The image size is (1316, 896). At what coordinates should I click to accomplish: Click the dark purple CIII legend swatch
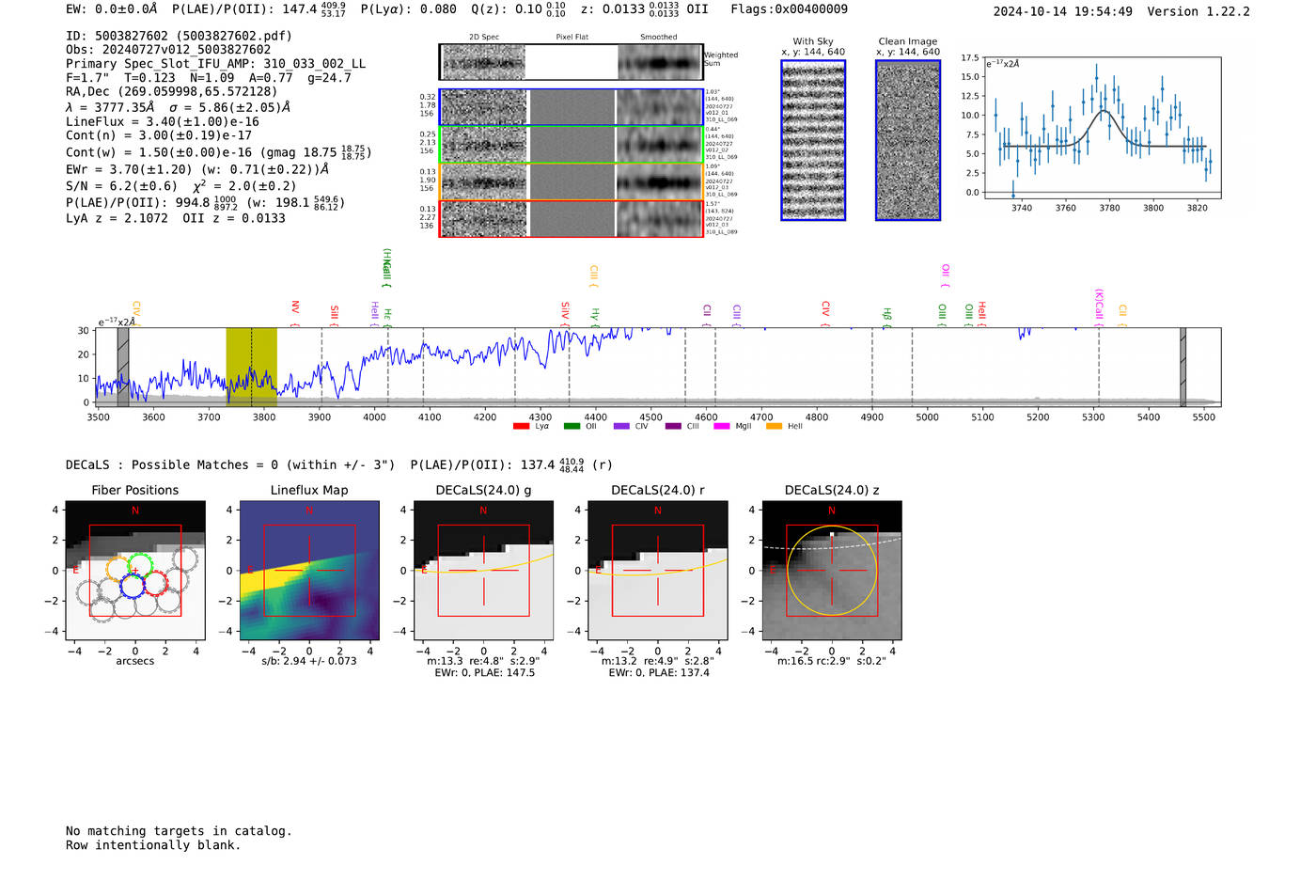click(673, 426)
